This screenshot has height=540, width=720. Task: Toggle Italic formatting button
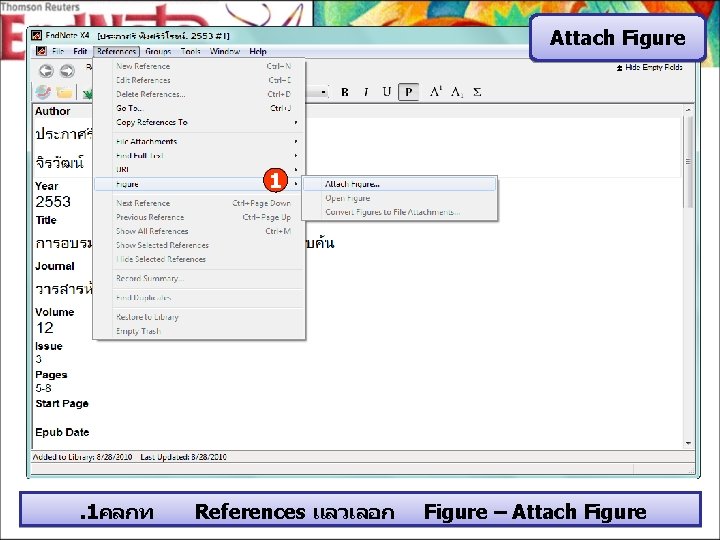[x=366, y=92]
